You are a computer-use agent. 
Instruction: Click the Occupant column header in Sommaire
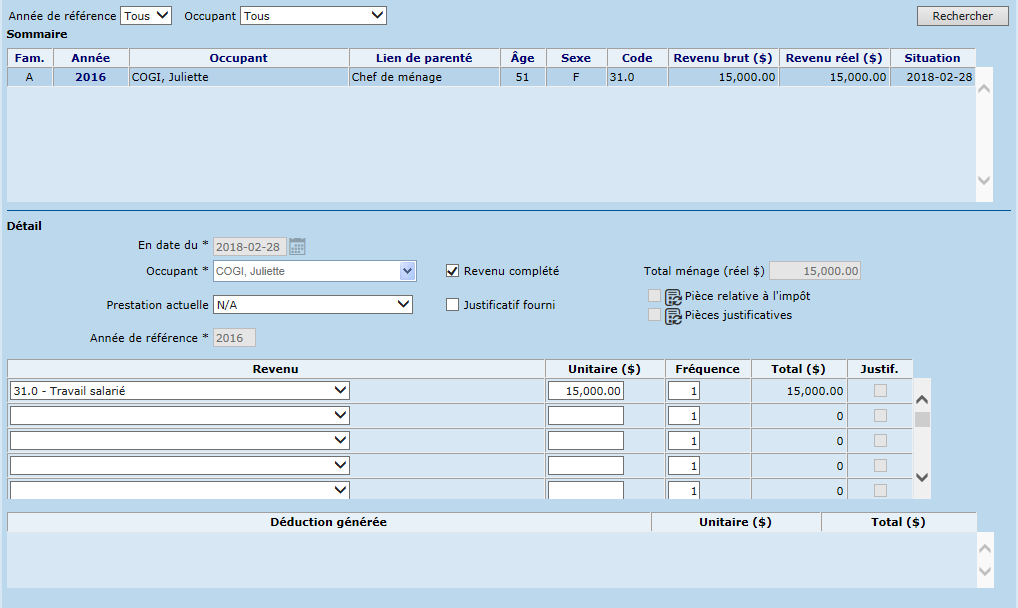238,58
